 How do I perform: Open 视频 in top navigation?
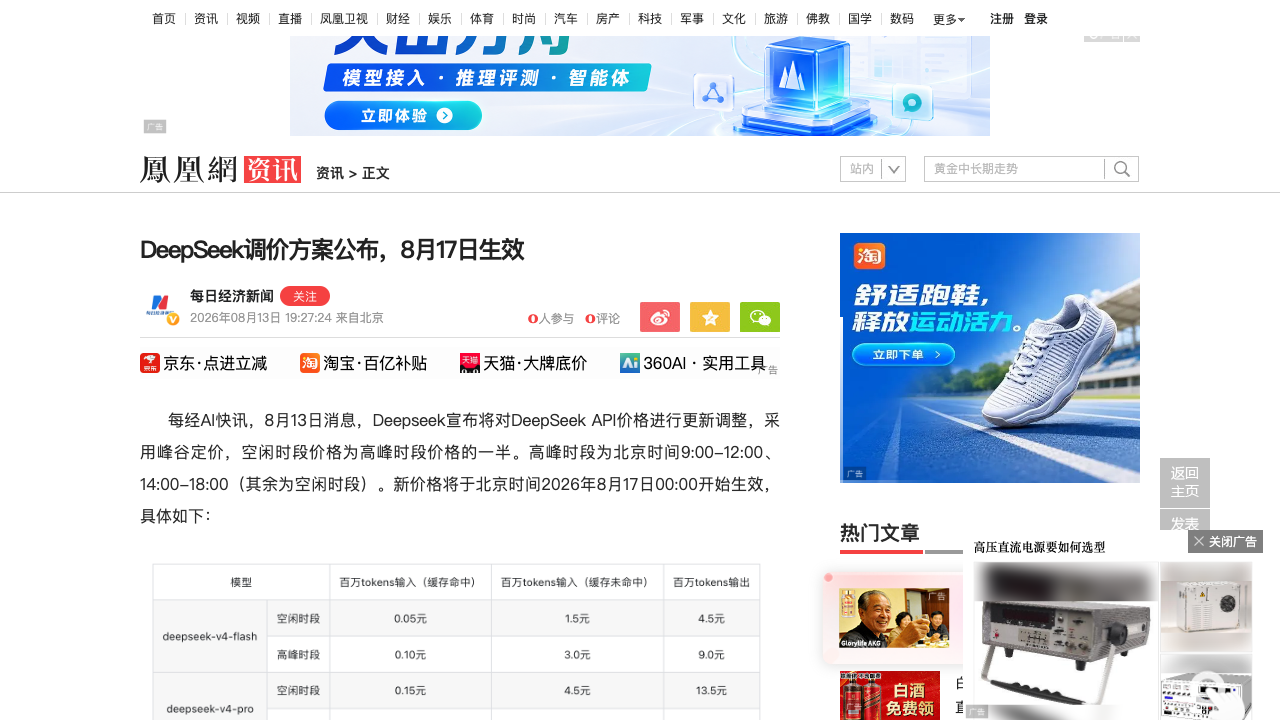coord(248,18)
